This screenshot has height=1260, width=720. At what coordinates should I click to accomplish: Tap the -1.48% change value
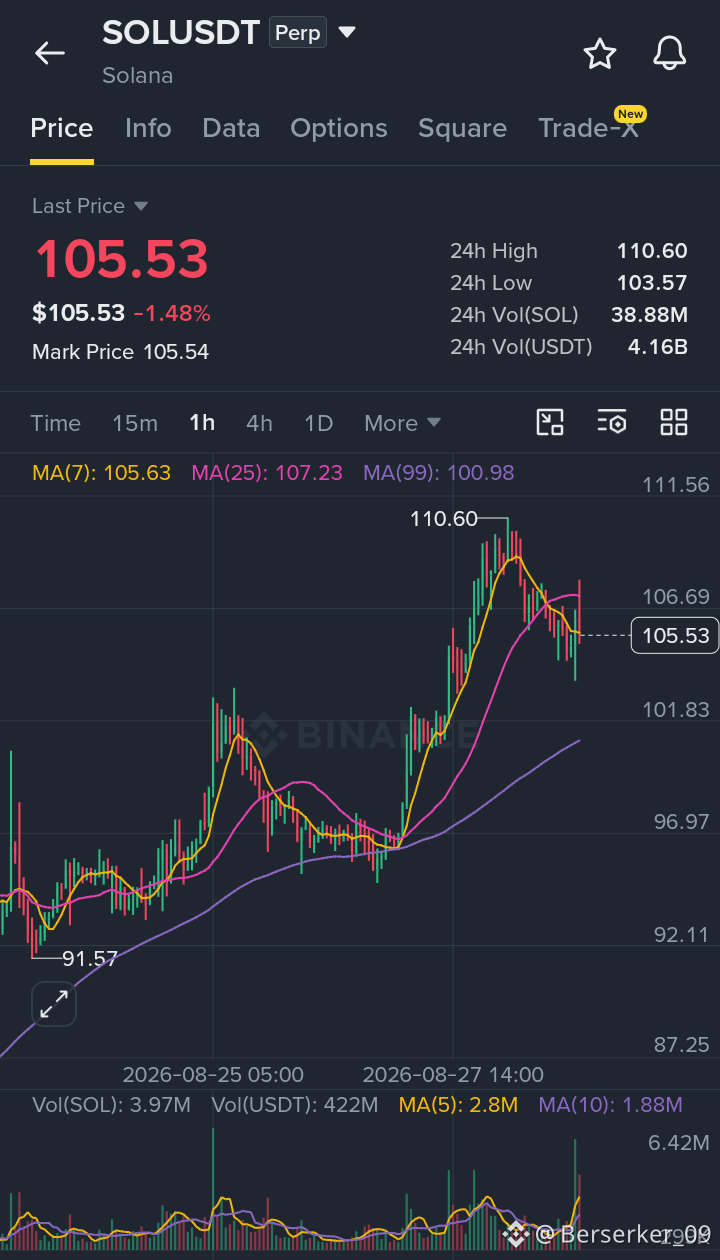[172, 314]
